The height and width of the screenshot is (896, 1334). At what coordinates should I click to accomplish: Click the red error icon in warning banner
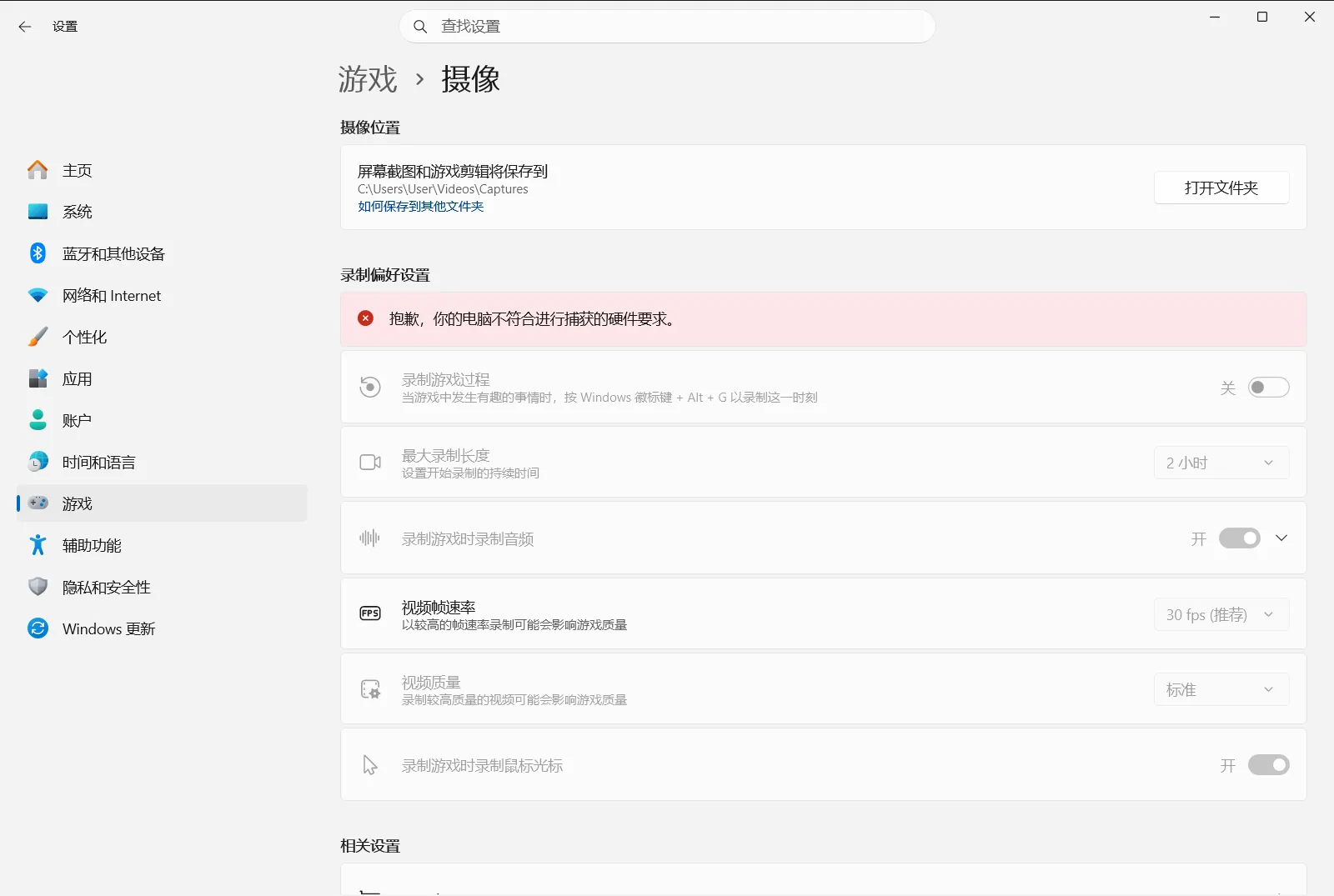pos(365,318)
